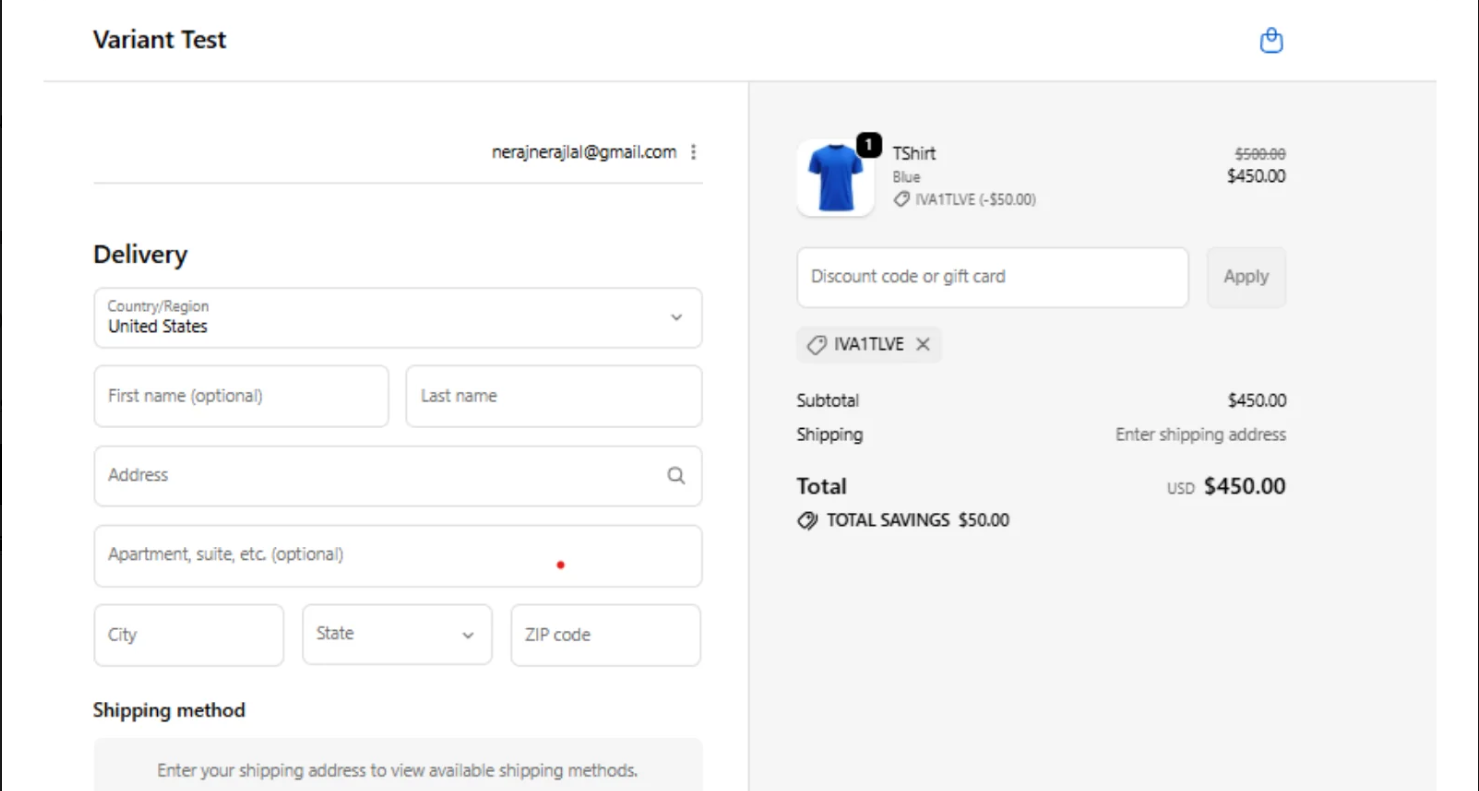Click the Discount code or gift card field
The height and width of the screenshot is (791, 1479).
coord(993,277)
